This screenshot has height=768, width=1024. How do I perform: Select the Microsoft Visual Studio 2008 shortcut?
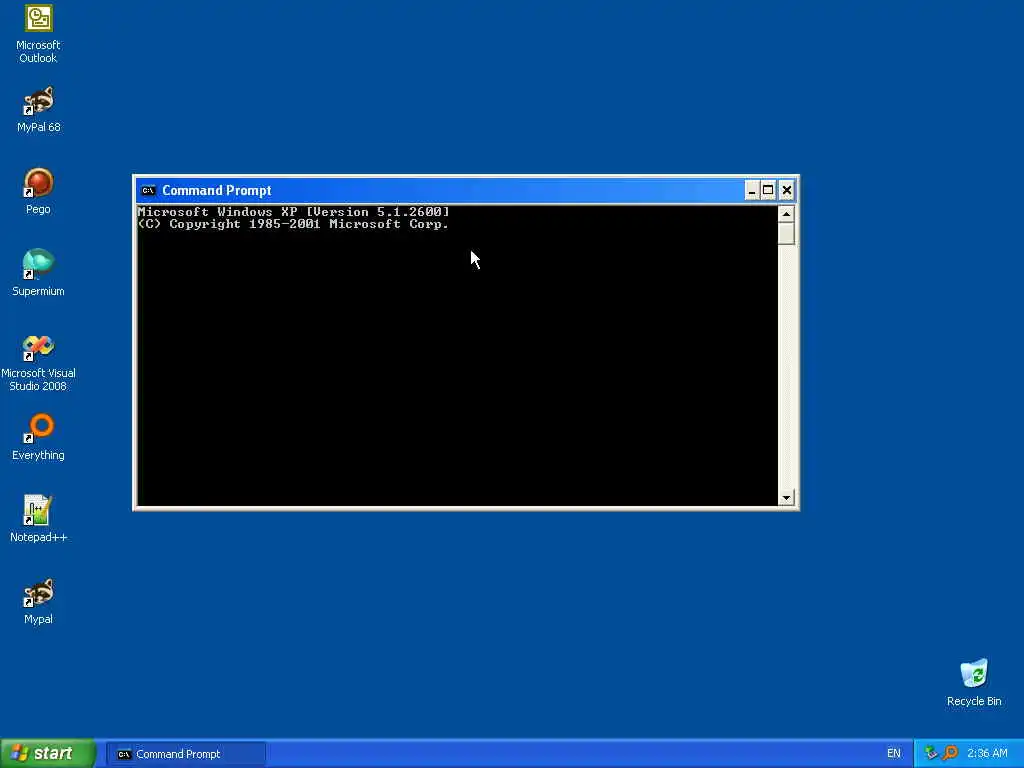tap(38, 362)
